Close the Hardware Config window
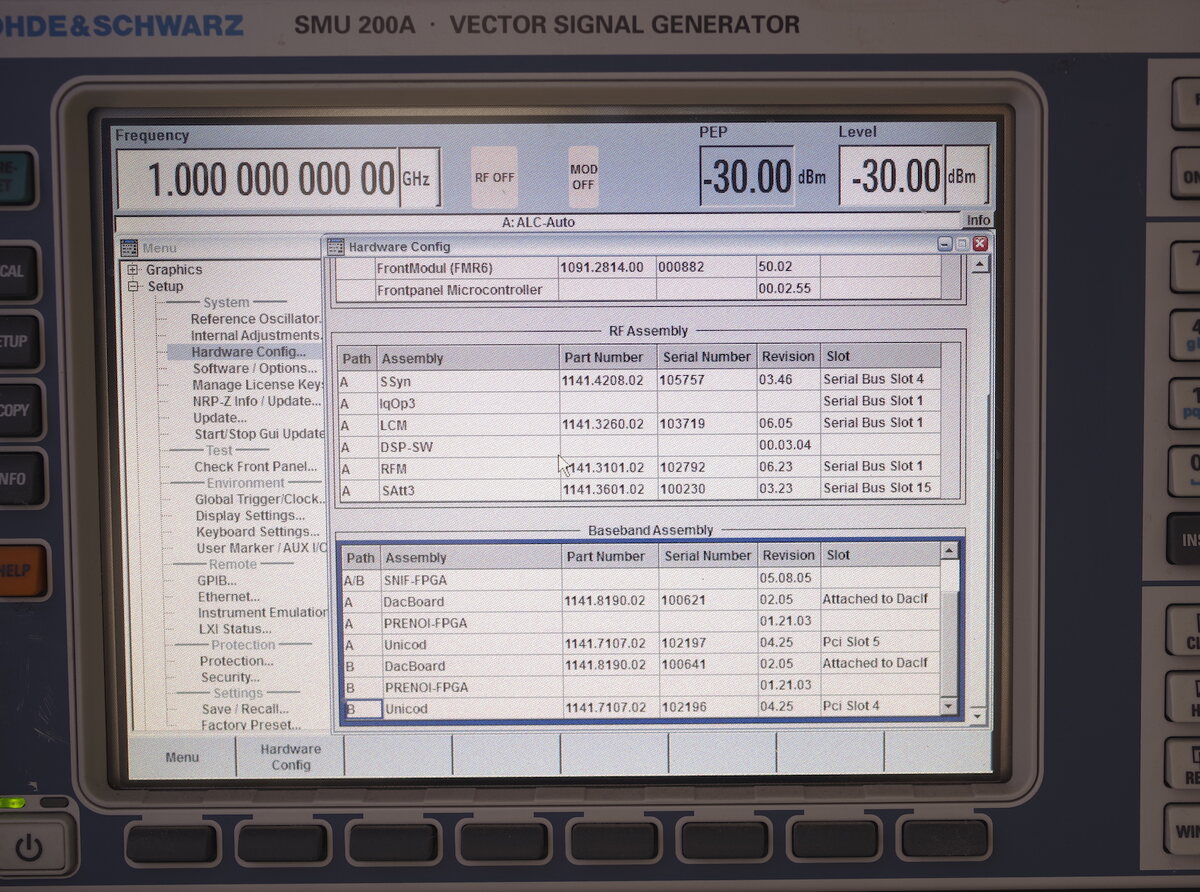Image resolution: width=1200 pixels, height=892 pixels. pos(979,244)
